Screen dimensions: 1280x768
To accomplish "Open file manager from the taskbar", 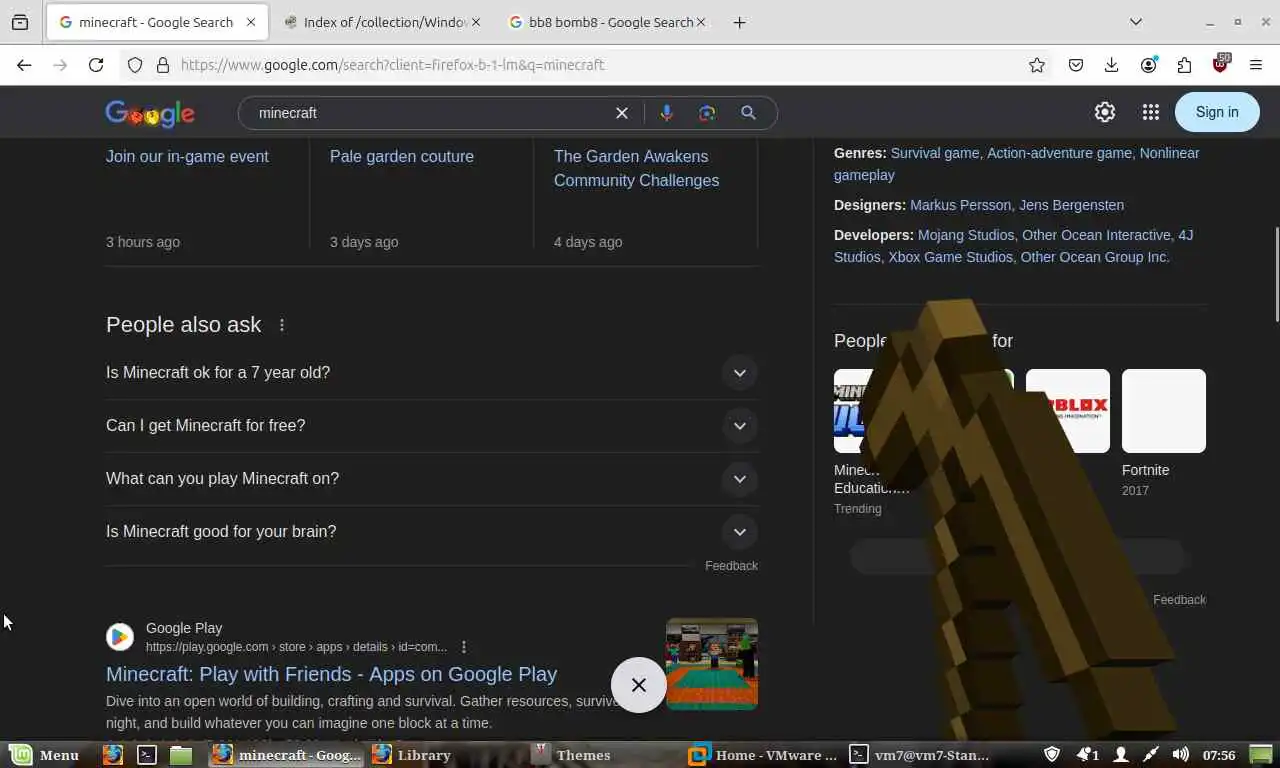I will [x=180, y=755].
